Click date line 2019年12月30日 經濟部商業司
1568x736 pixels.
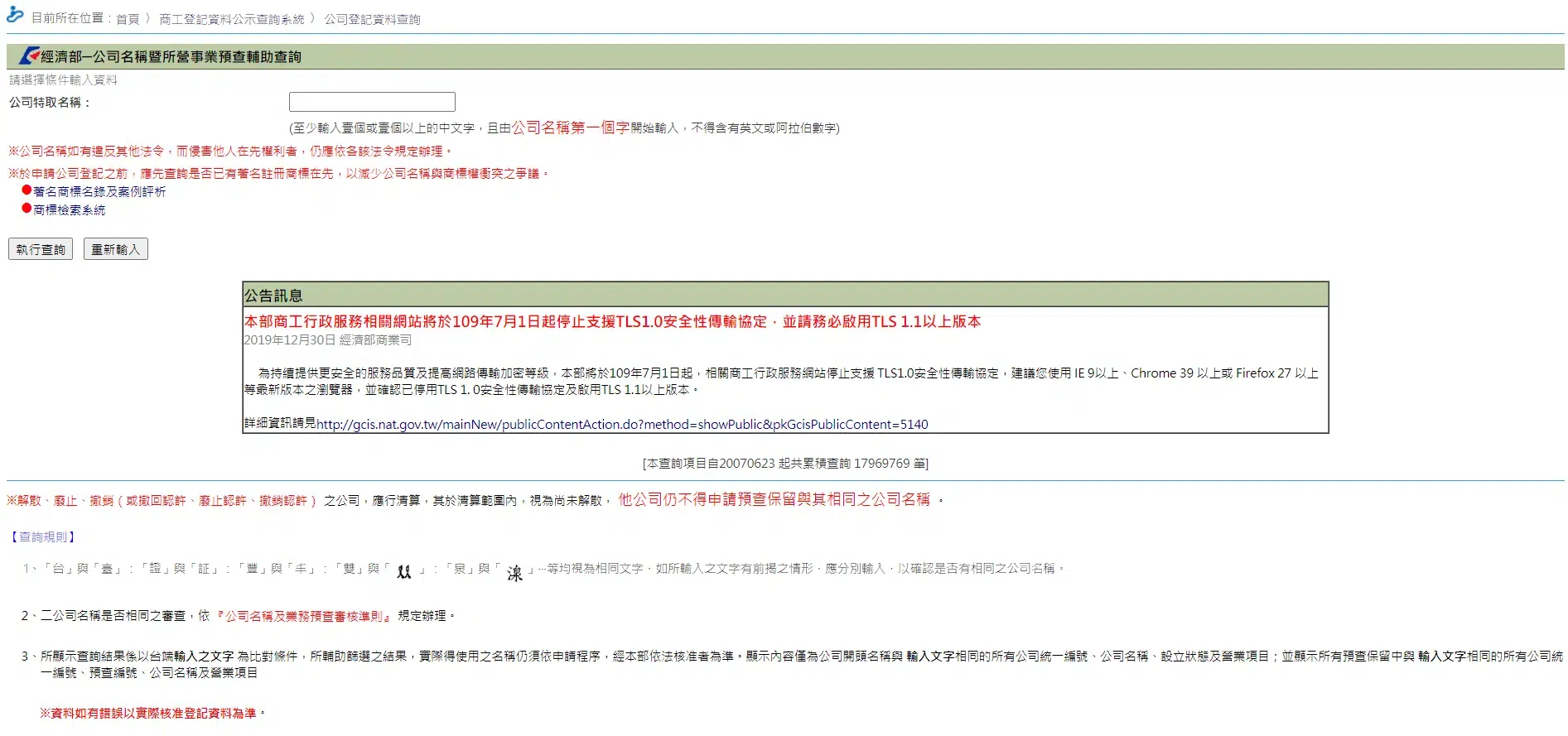point(327,340)
